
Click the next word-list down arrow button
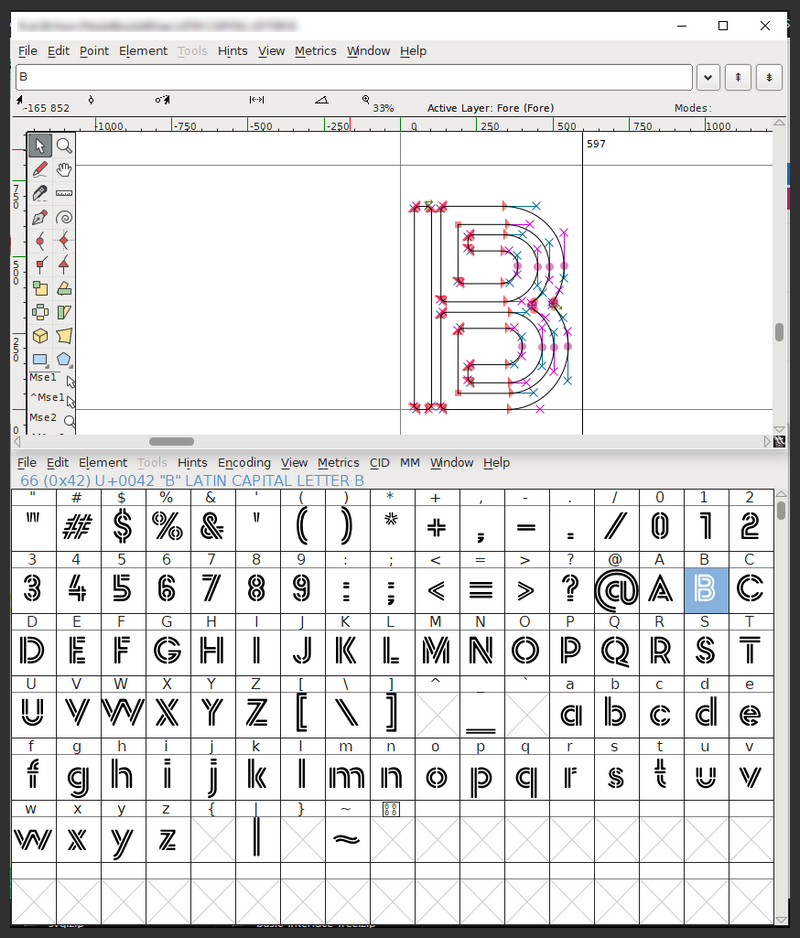[768, 77]
